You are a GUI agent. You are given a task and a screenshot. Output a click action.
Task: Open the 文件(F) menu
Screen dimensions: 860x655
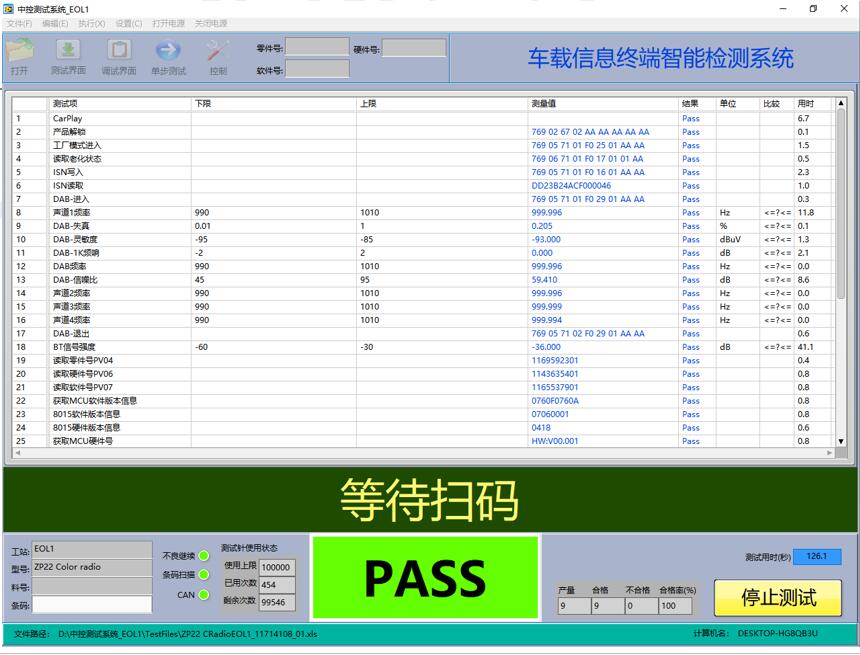(20, 24)
